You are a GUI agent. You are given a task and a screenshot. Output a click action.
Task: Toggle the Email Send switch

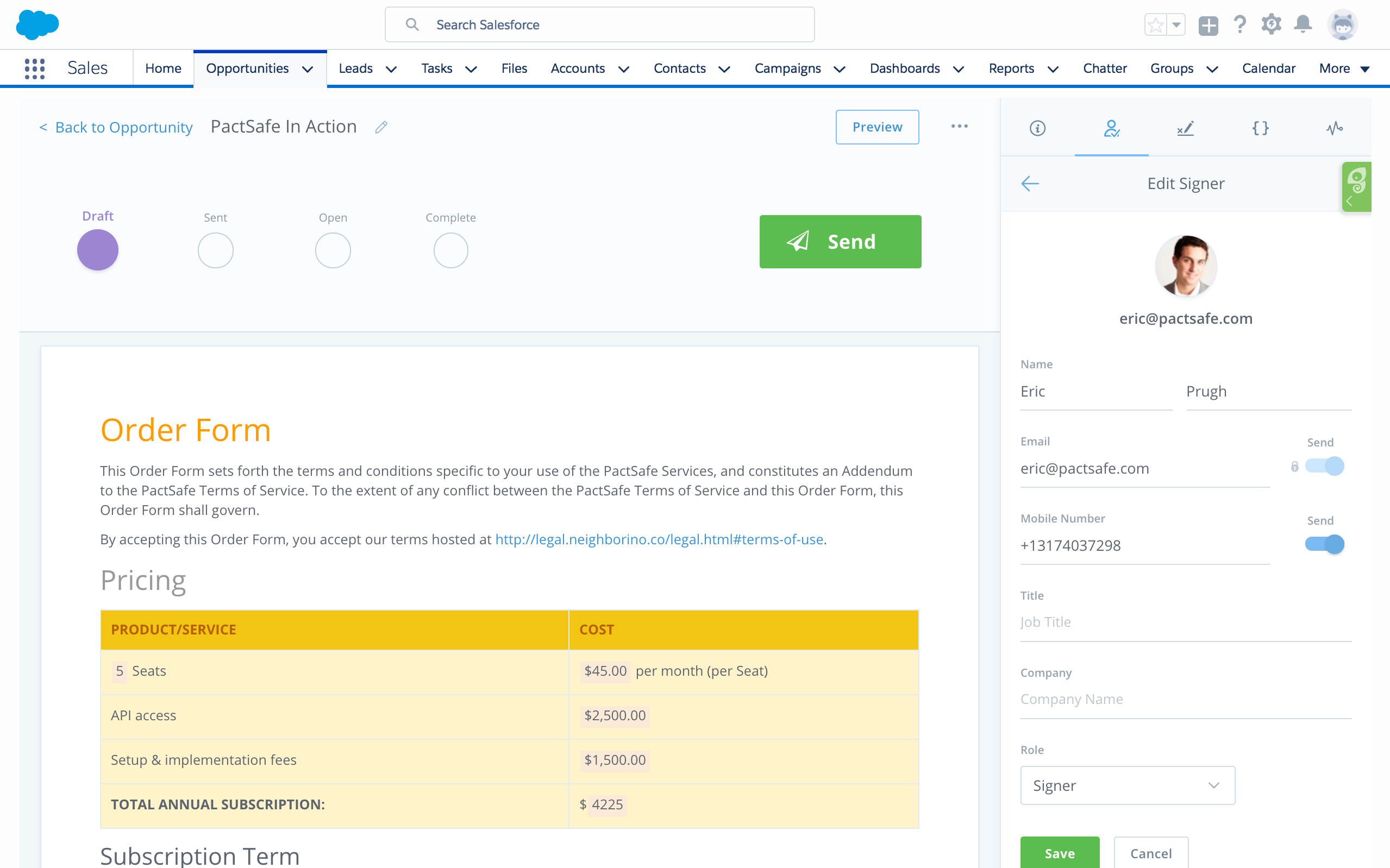click(1324, 466)
